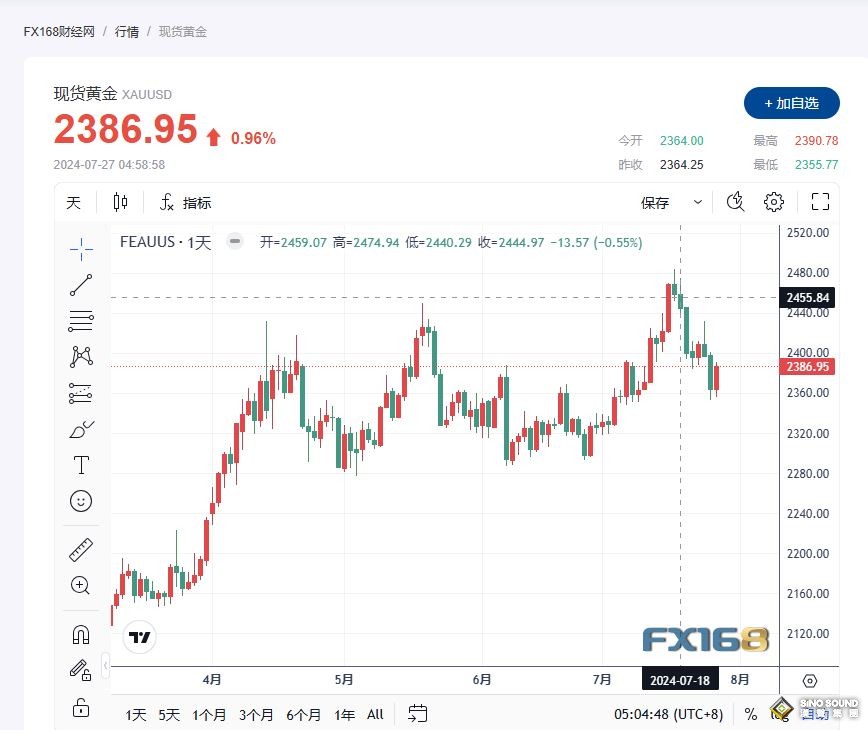Select the XABCD pattern tool
Image resolution: width=868 pixels, height=730 pixels.
(81, 357)
